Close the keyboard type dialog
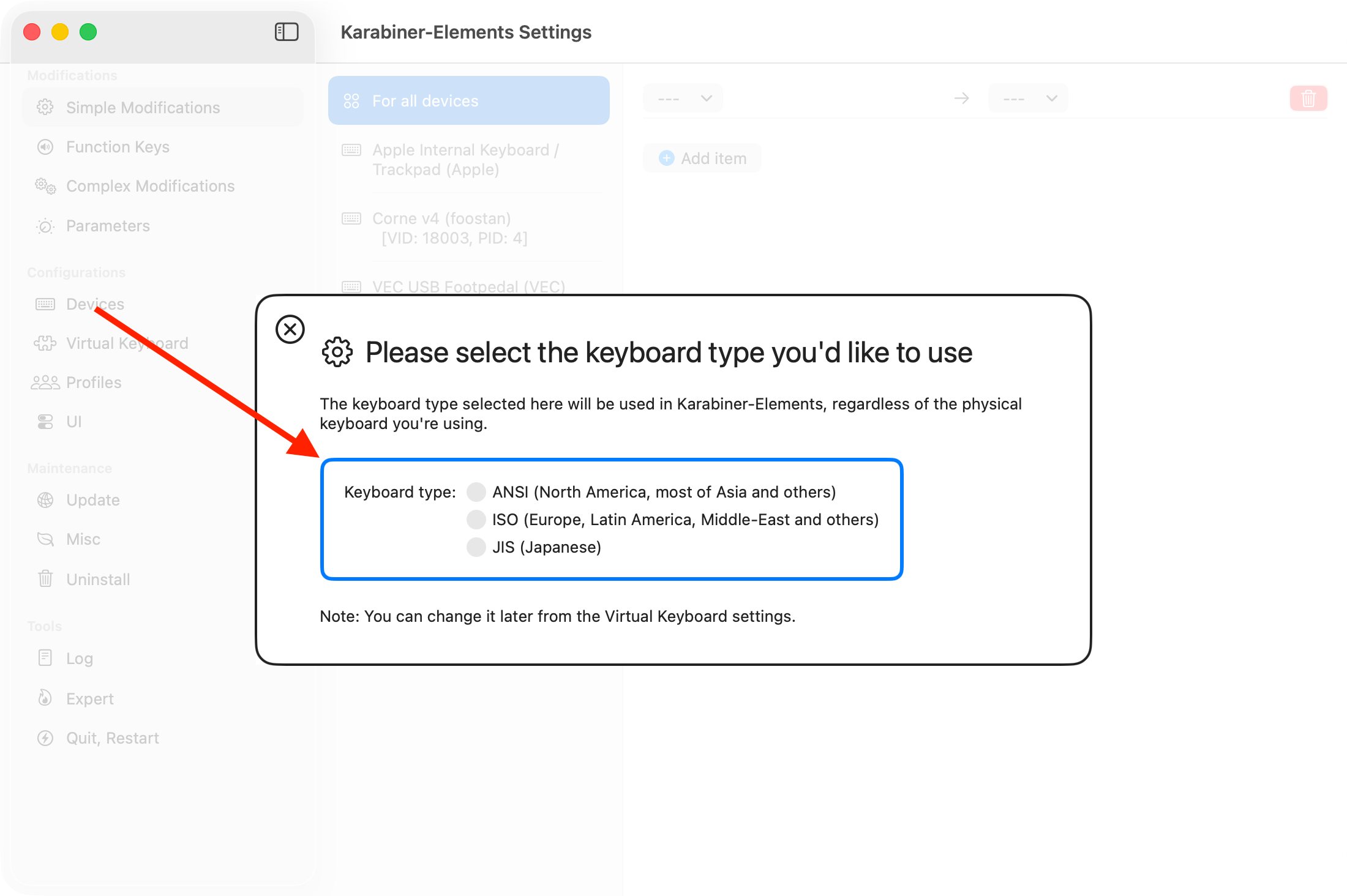The height and width of the screenshot is (896, 1347). coord(290,330)
